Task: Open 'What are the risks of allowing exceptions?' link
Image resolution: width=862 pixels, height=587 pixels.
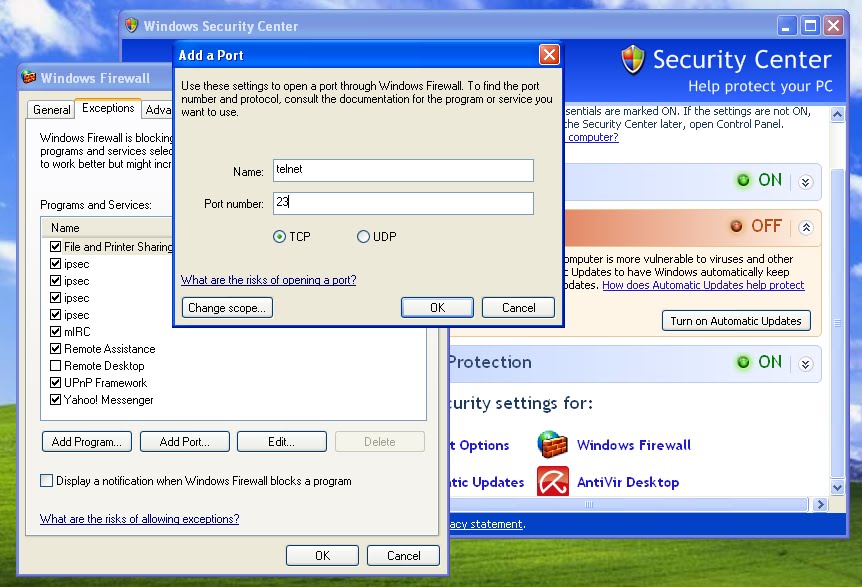Action: click(139, 519)
